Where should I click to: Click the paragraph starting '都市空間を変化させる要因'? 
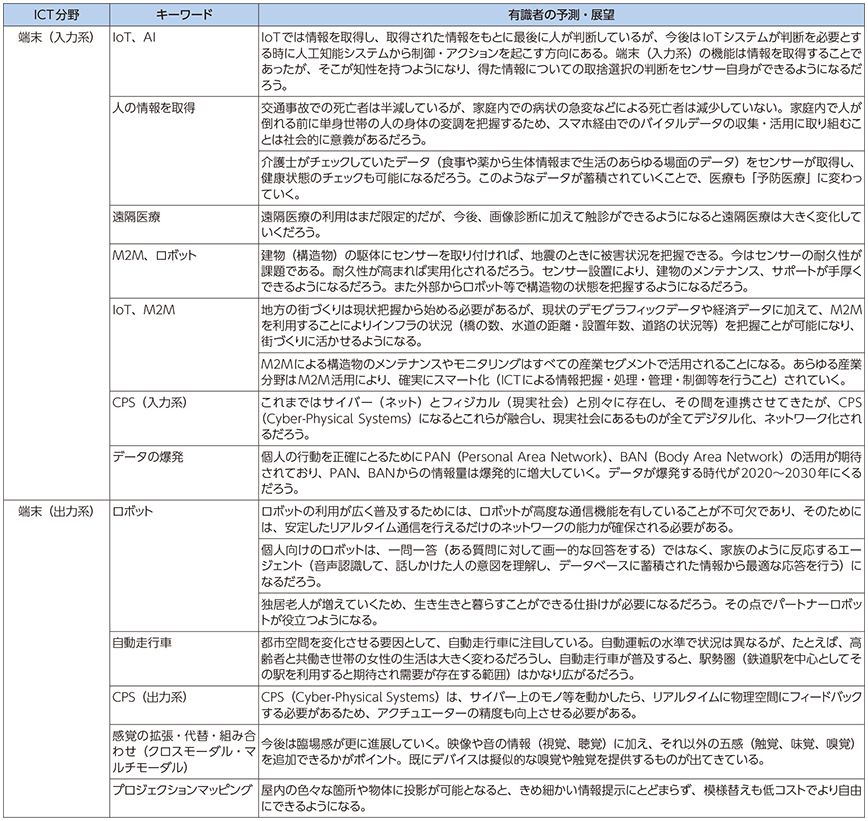[561, 658]
